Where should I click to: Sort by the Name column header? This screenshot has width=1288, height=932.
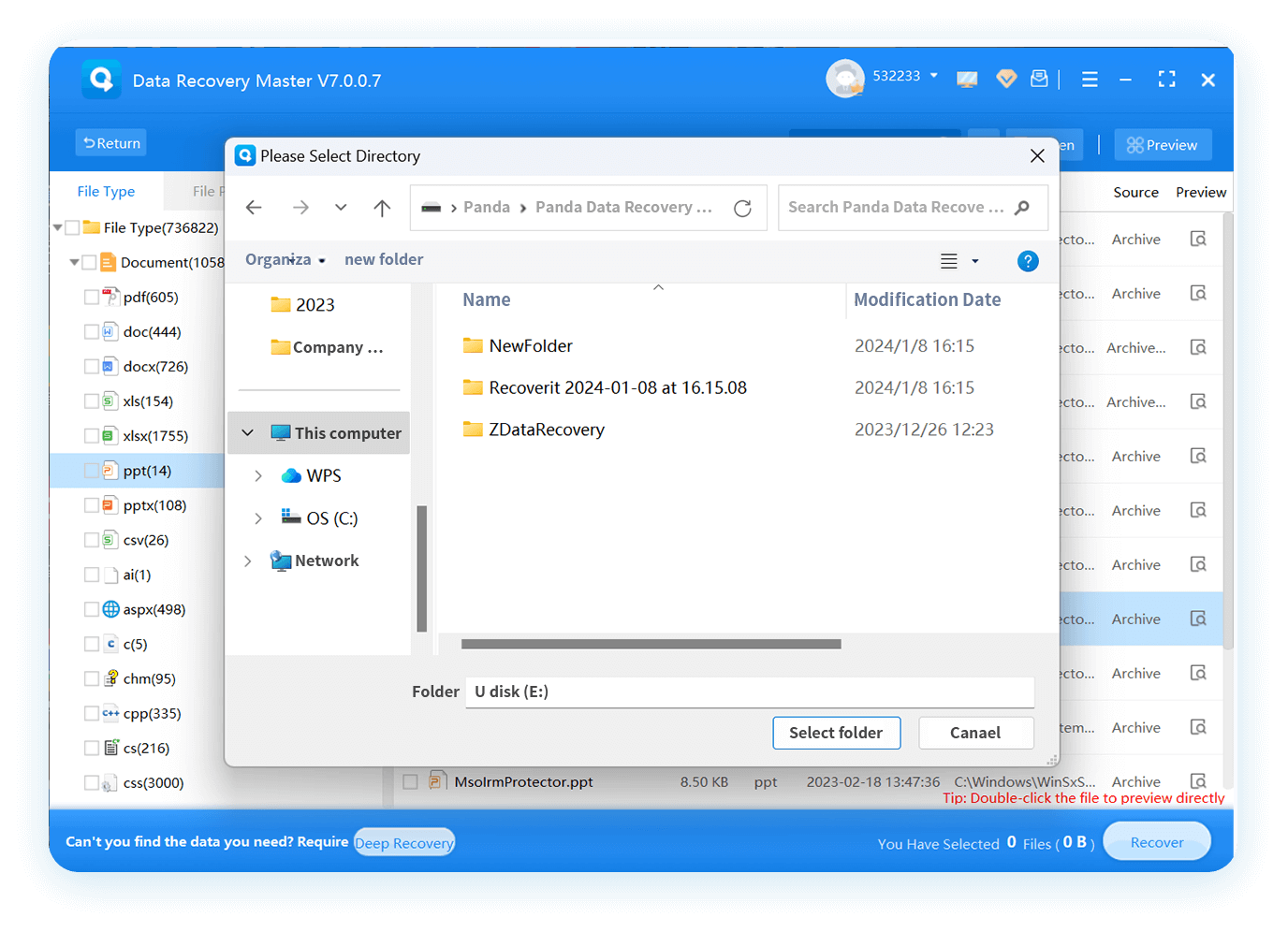coord(487,299)
